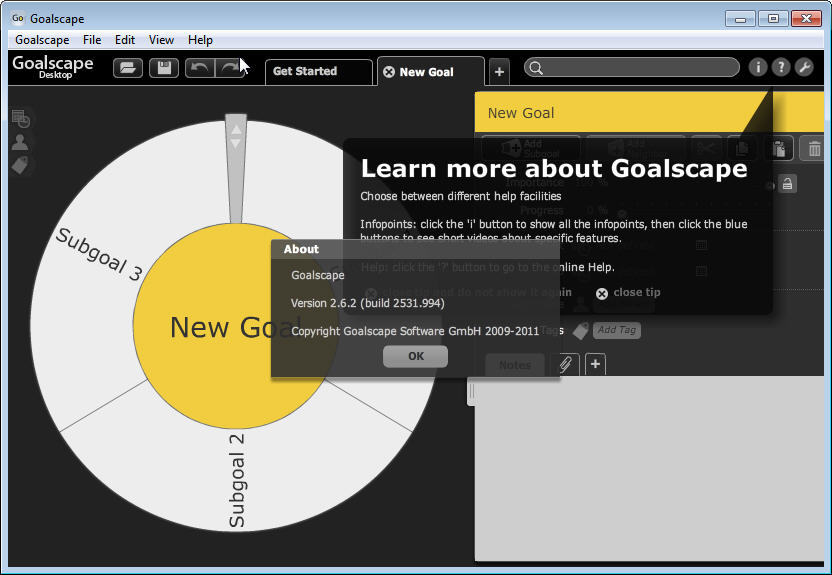Add a new tab with the plus button
This screenshot has height=575, width=832.
(499, 72)
